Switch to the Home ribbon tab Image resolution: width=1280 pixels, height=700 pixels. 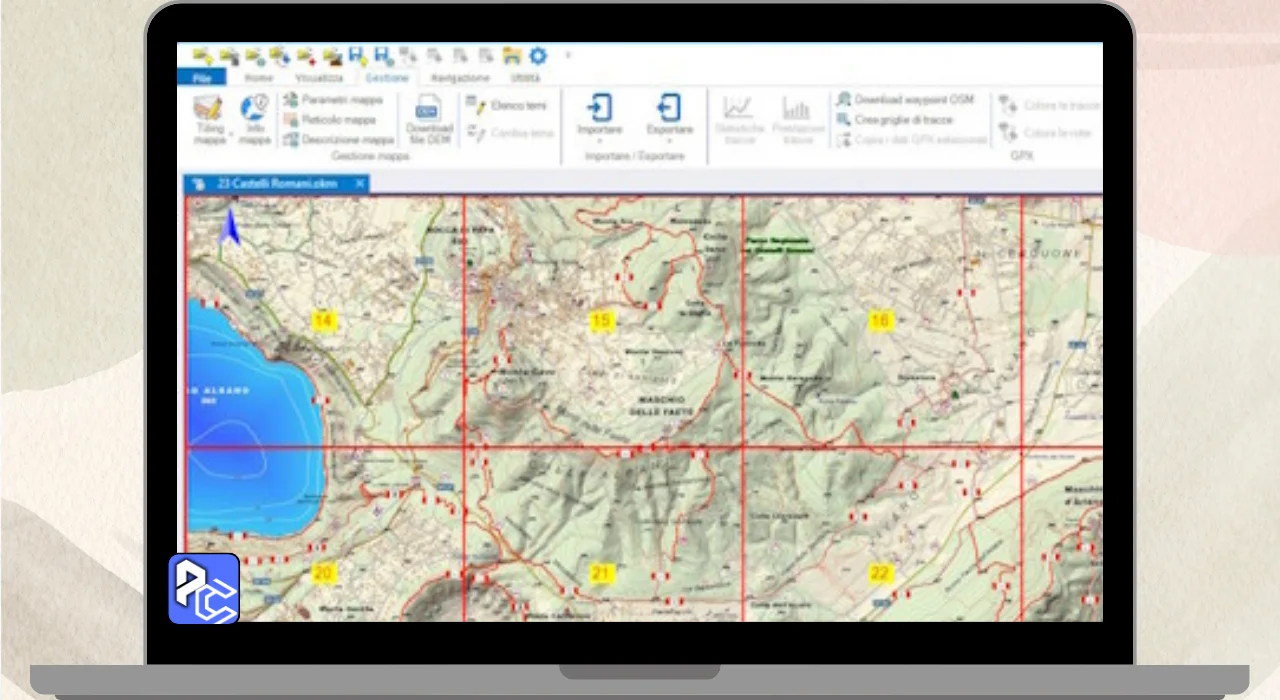(x=259, y=78)
